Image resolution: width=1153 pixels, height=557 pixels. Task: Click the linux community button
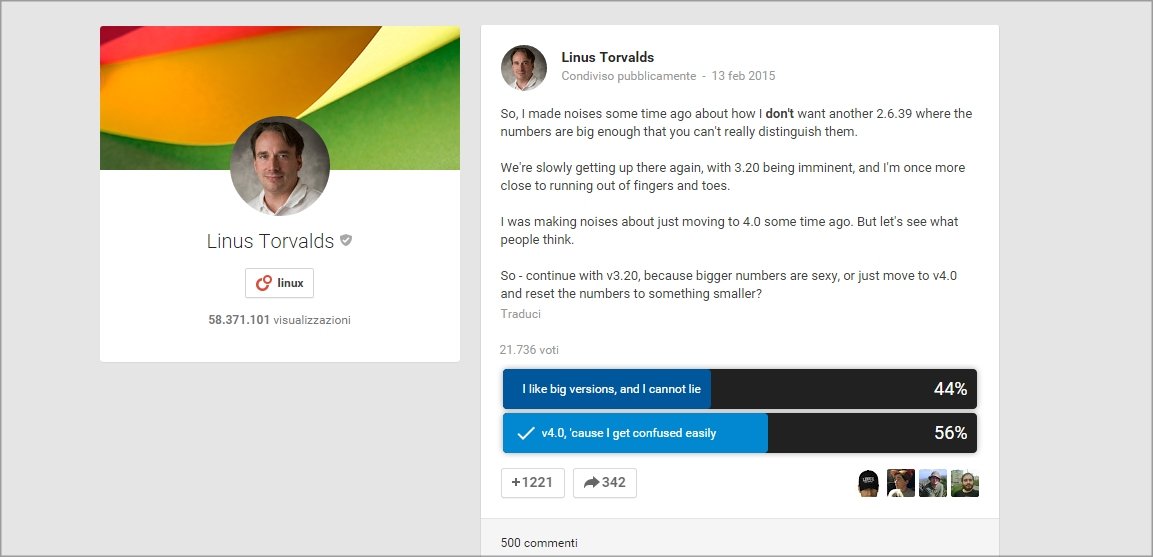(x=279, y=283)
